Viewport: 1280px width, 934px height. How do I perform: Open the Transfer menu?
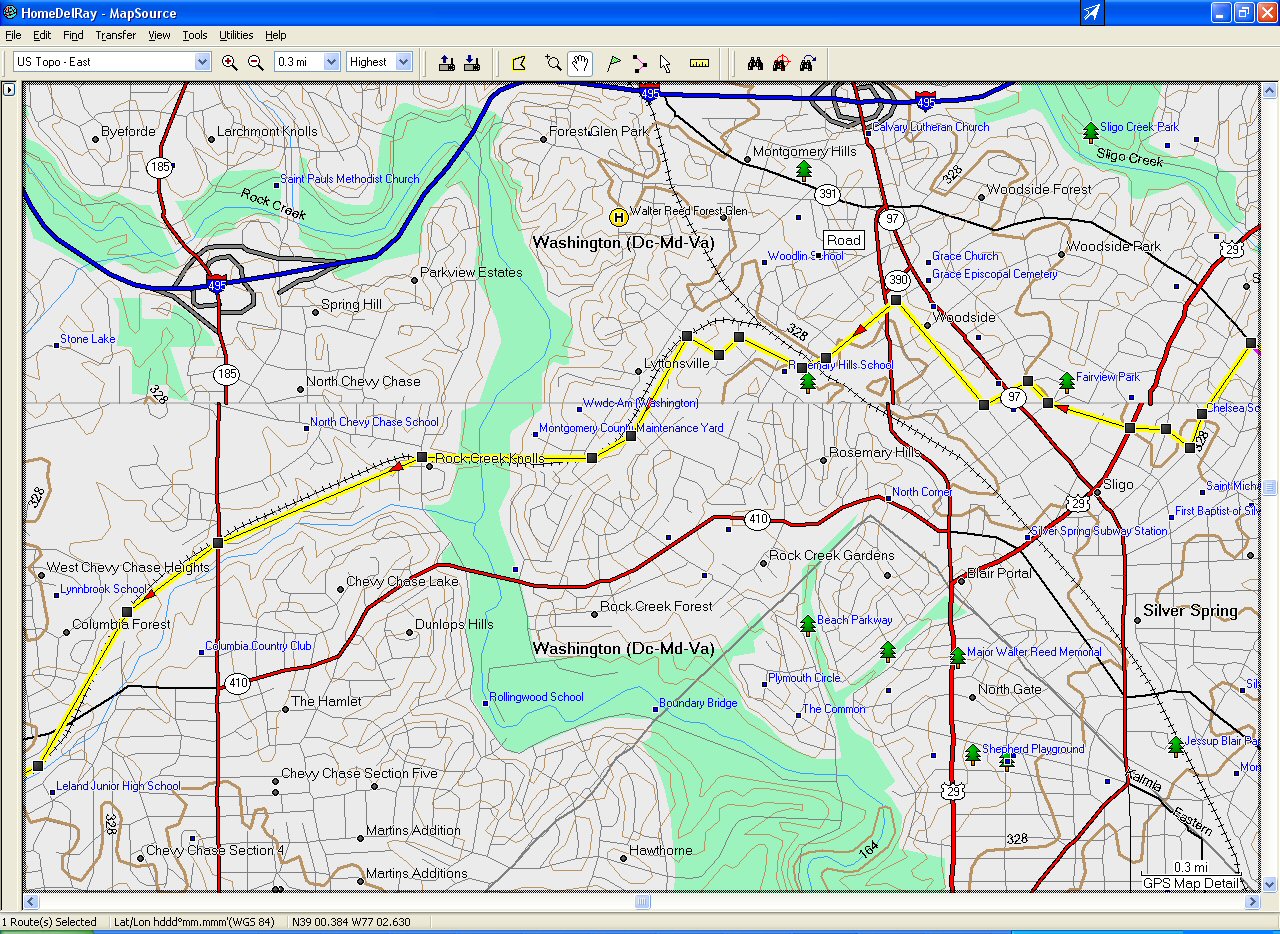pyautogui.click(x=115, y=35)
